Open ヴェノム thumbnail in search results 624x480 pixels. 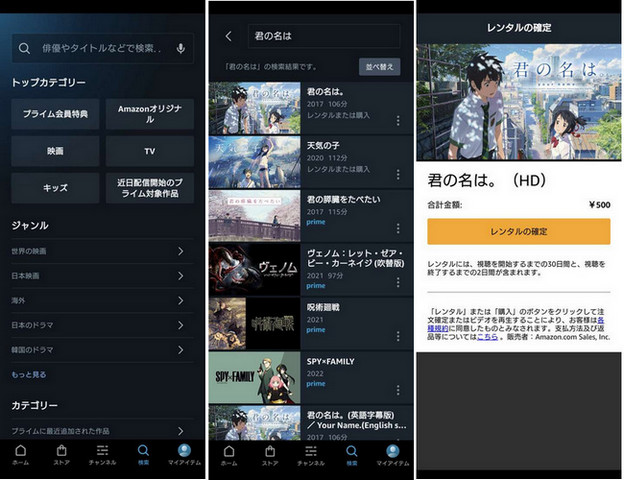(x=255, y=269)
